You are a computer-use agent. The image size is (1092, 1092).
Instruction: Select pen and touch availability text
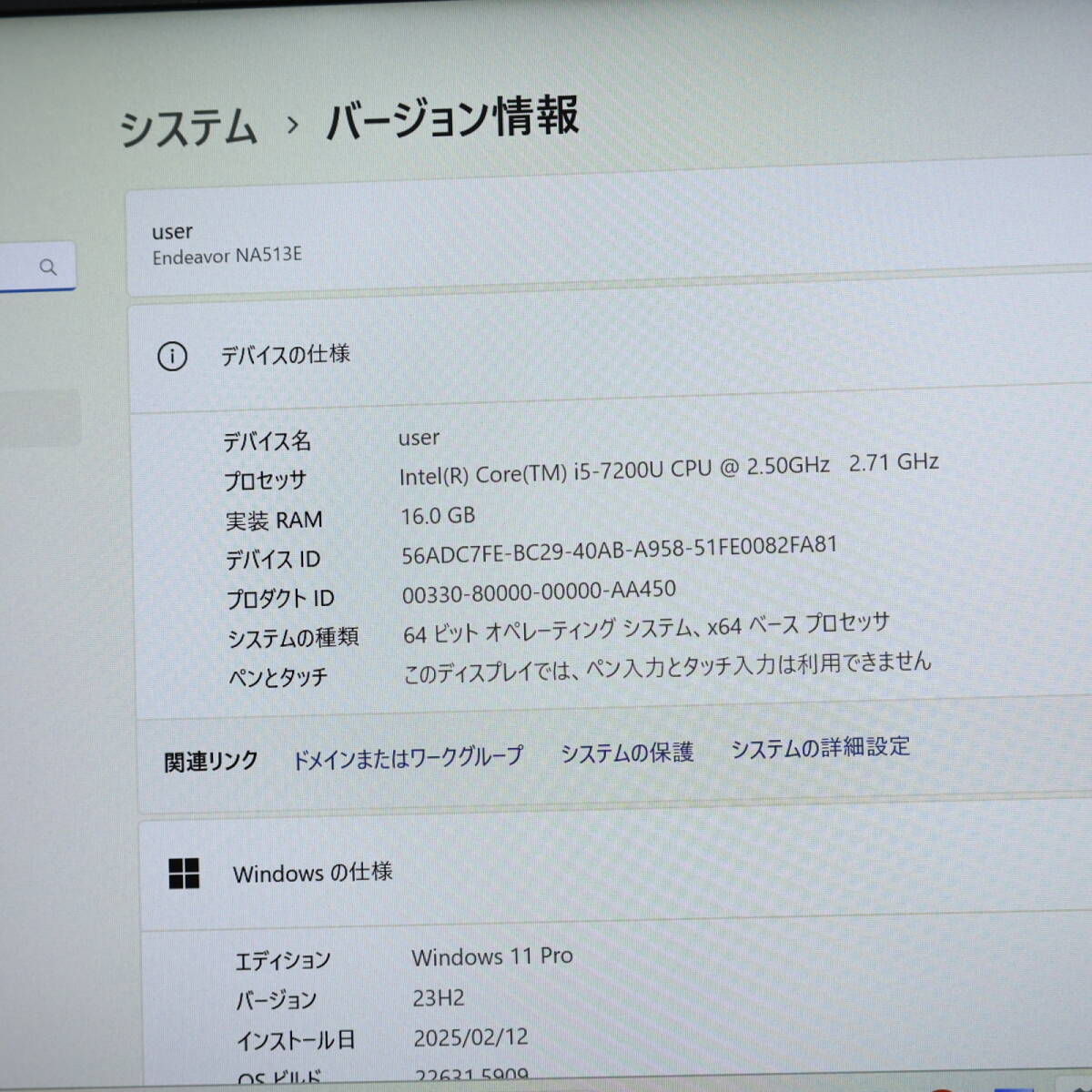(x=668, y=666)
